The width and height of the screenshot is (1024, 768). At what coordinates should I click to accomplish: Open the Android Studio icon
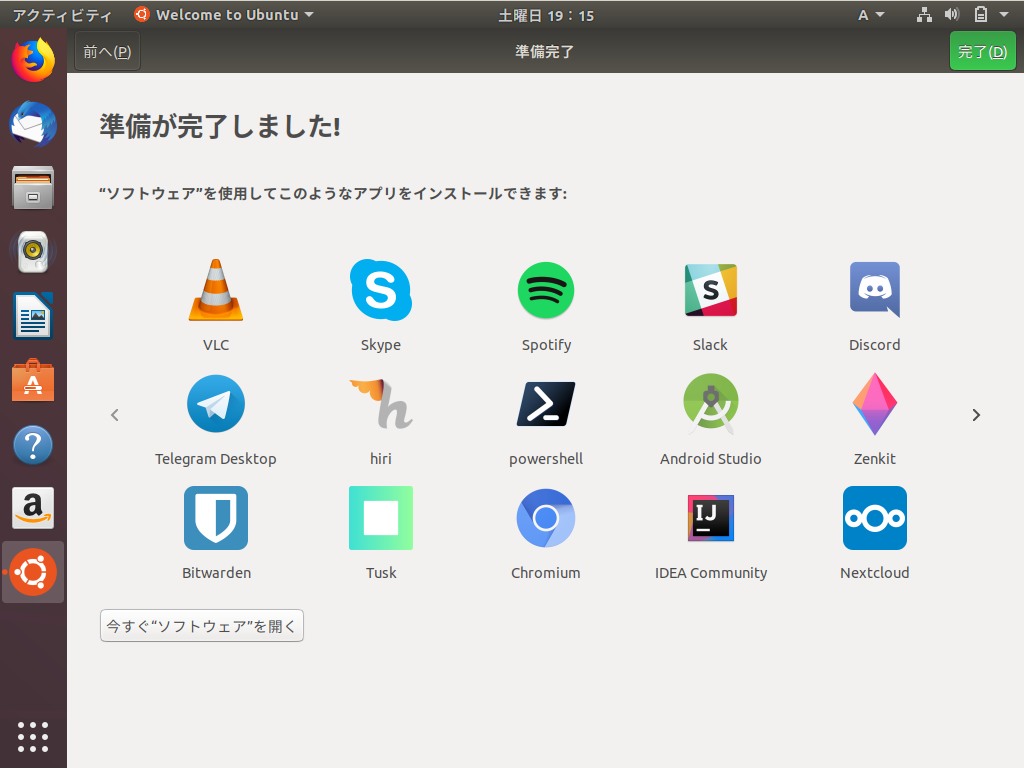[711, 404]
